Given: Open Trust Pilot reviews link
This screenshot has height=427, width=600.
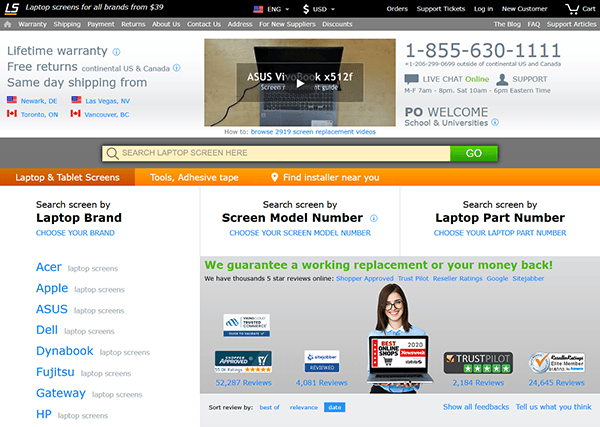Looking at the screenshot, I should (413, 279).
